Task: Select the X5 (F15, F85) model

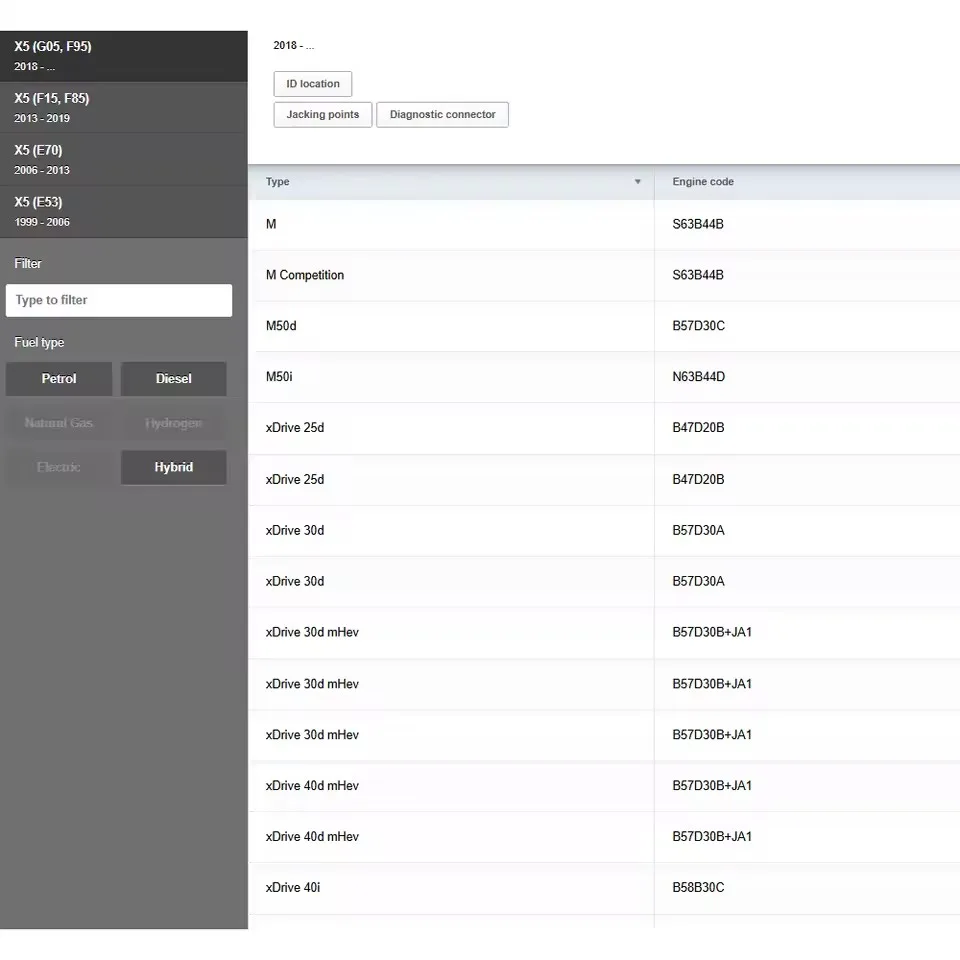Action: (124, 108)
